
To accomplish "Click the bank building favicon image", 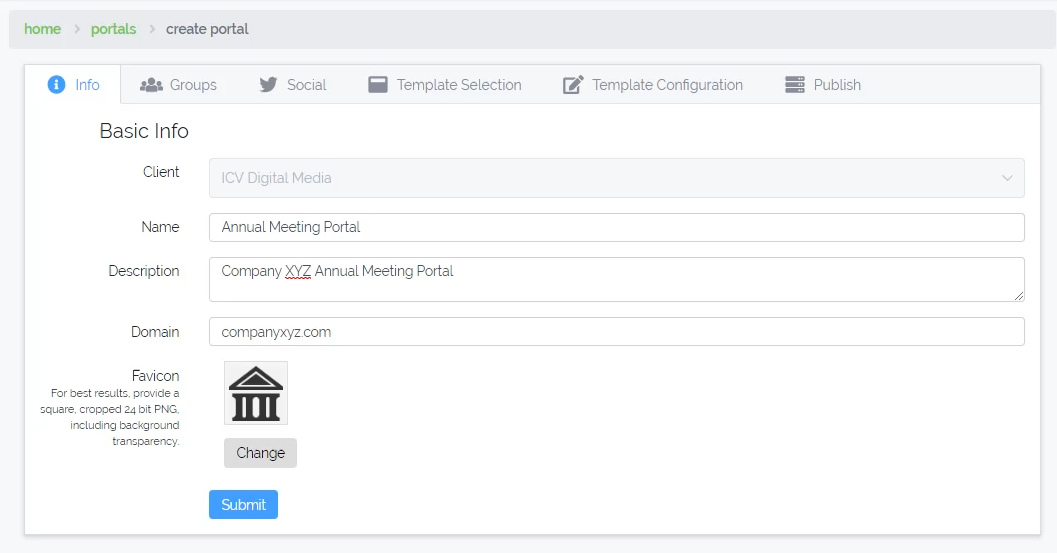I will click(x=256, y=393).
